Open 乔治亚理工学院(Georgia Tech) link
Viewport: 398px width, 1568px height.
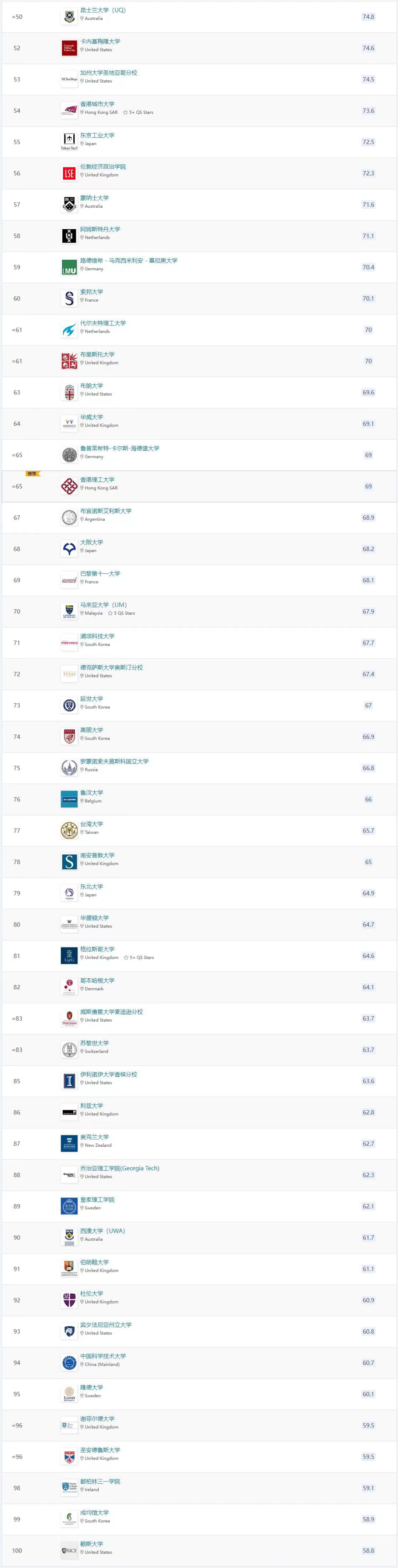tap(119, 1168)
